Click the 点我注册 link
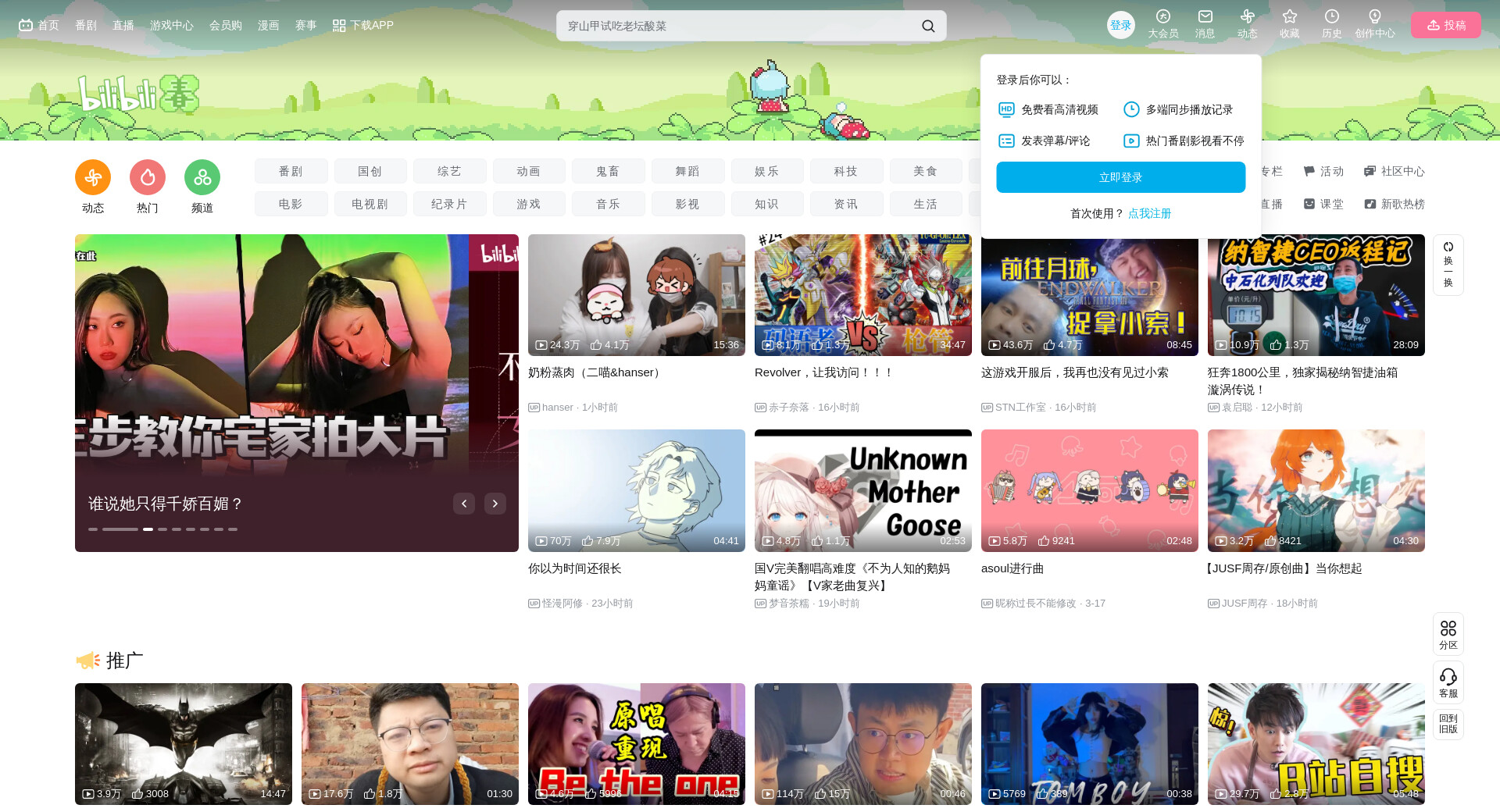 tap(1150, 213)
